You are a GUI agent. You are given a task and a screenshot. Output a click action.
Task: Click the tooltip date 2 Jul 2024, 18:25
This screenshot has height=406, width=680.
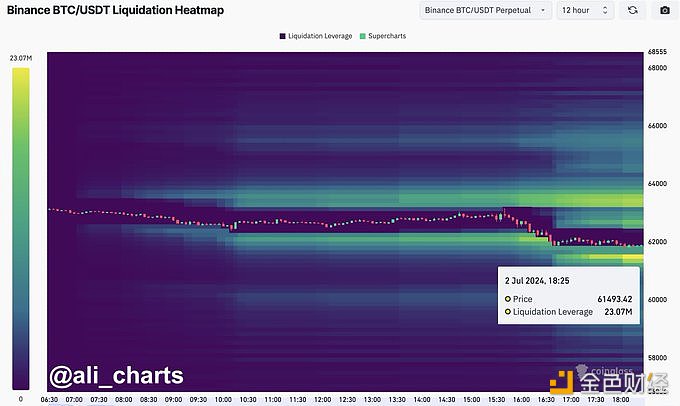tap(537, 281)
